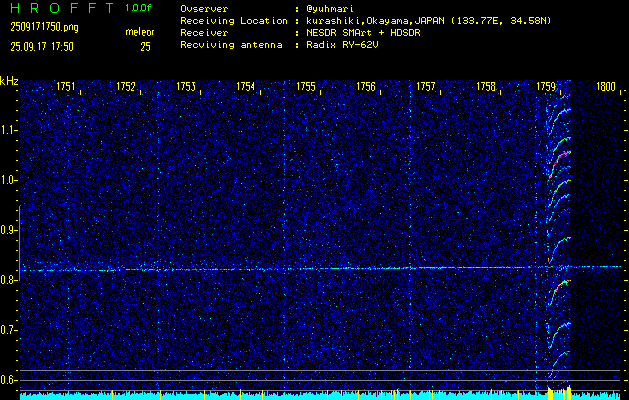Click the 1754 time axis marker
The image size is (629, 400).
click(x=246, y=86)
